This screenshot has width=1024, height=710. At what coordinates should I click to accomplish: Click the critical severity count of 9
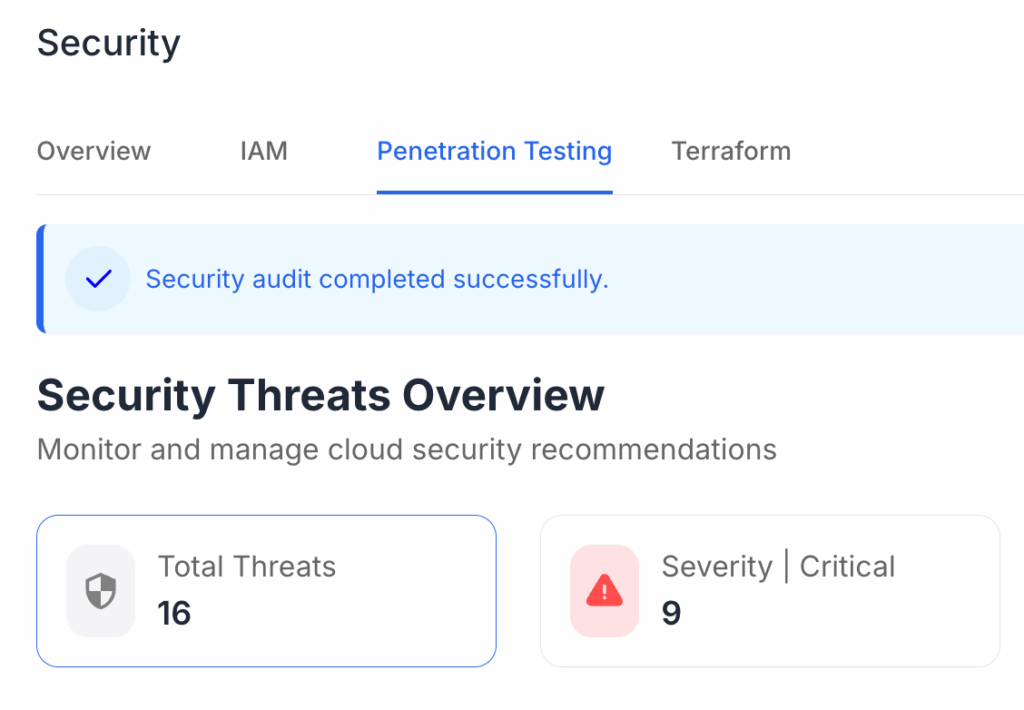coord(670,613)
